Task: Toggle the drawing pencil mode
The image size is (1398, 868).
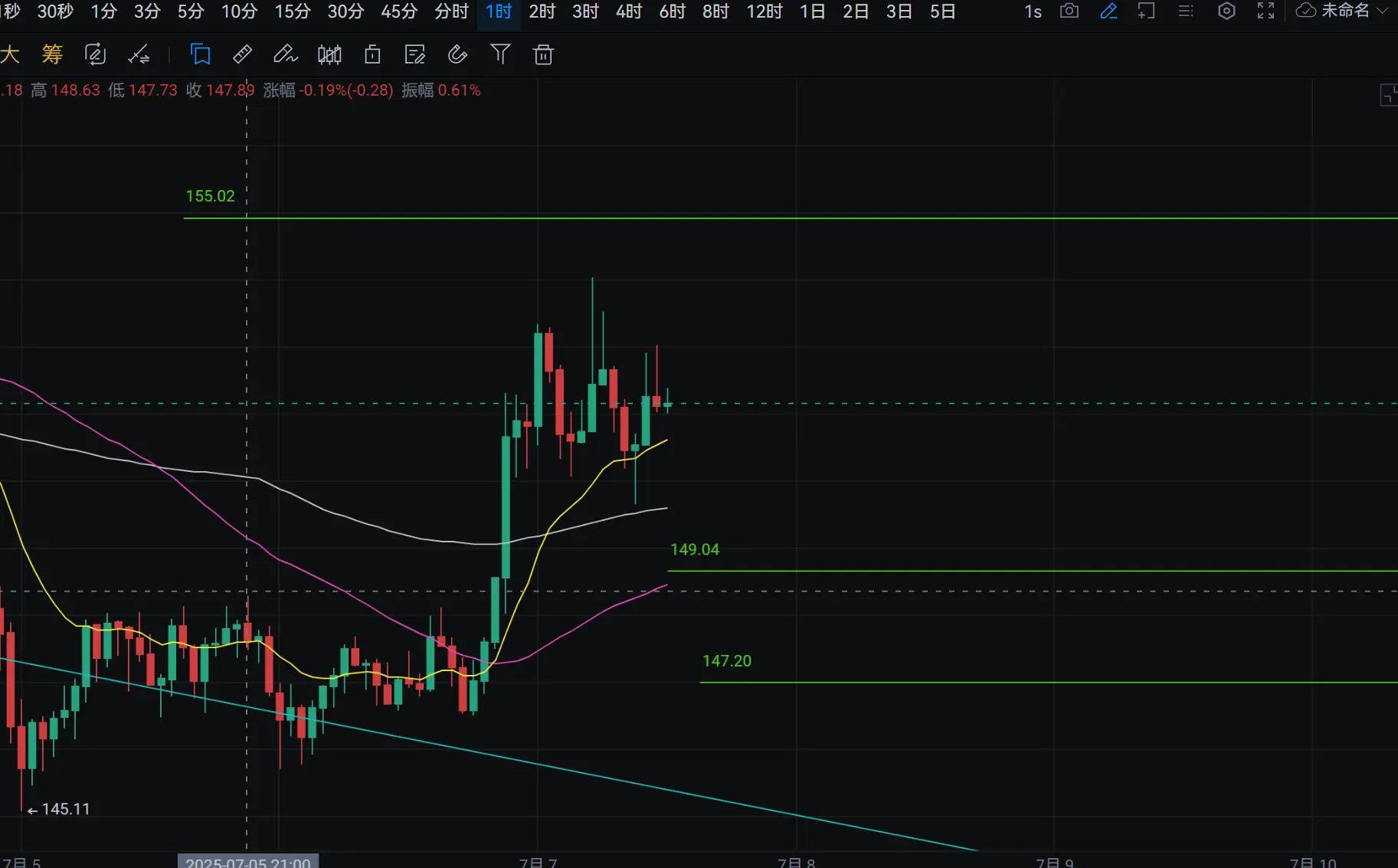Action: coord(1108,11)
